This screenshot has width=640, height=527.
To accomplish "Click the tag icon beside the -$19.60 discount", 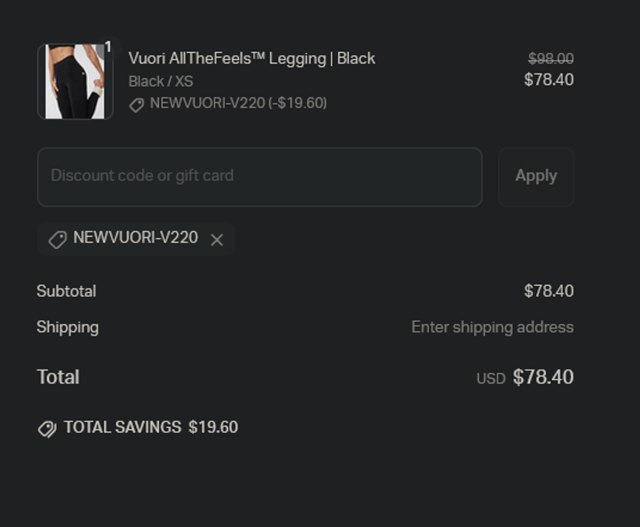I will (137, 104).
